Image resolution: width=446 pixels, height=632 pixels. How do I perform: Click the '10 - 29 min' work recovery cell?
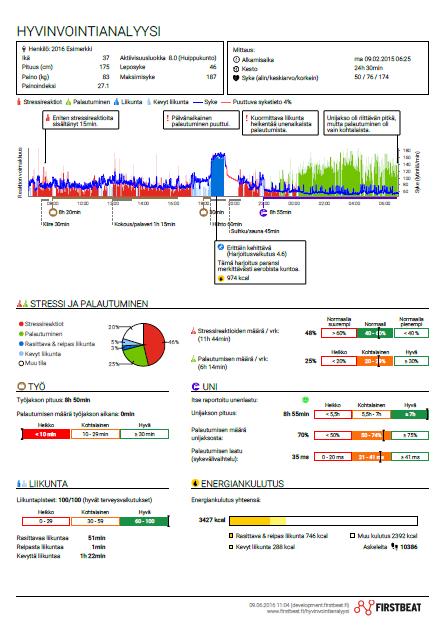[95, 434]
